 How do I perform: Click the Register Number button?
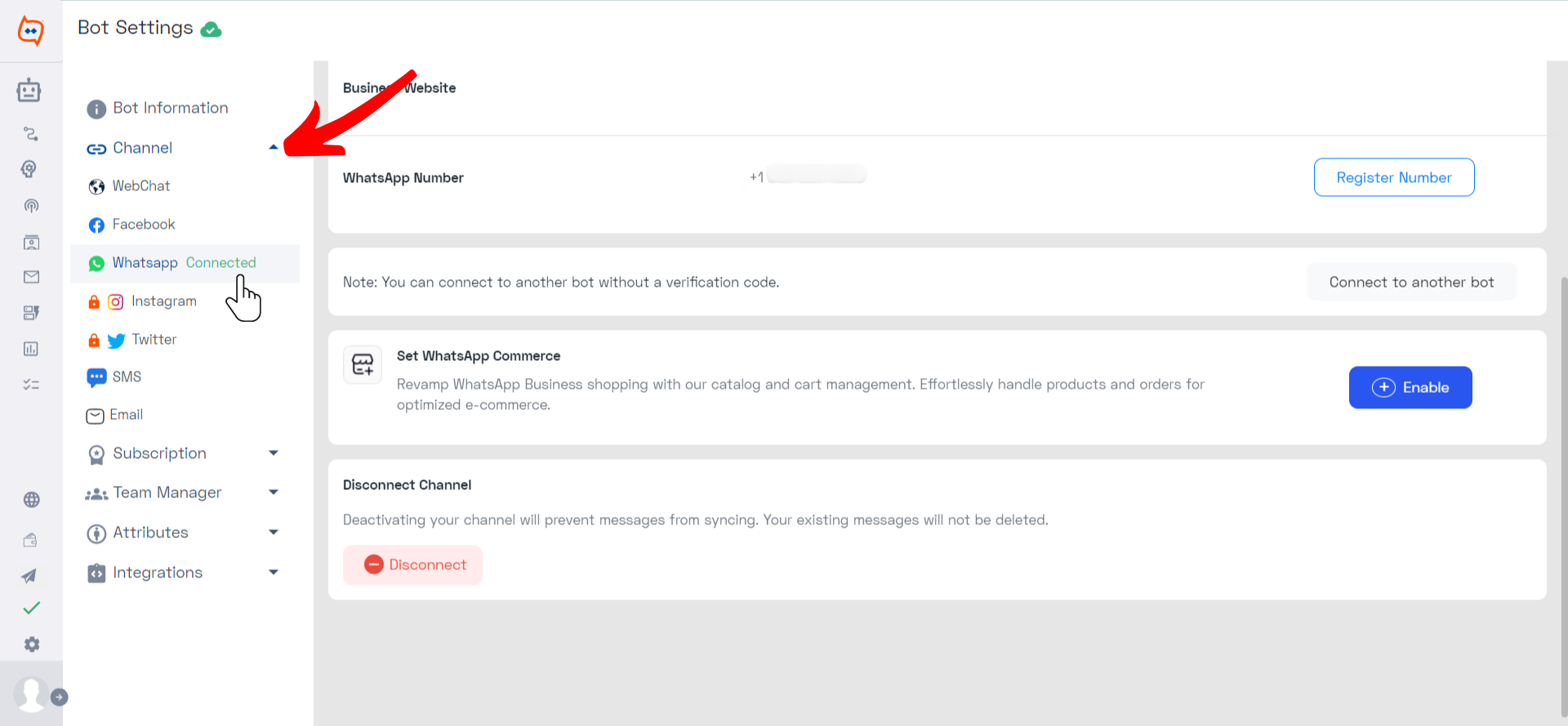1394,177
